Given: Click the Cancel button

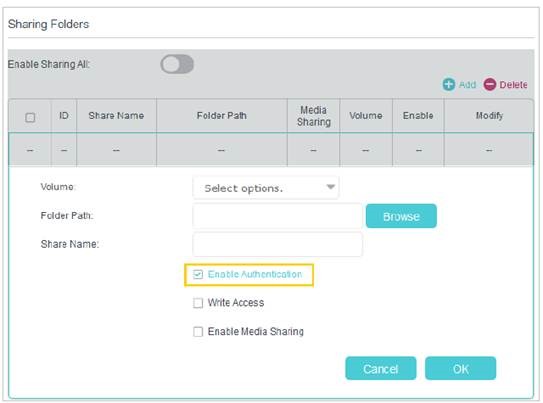Looking at the screenshot, I should click(x=381, y=368).
